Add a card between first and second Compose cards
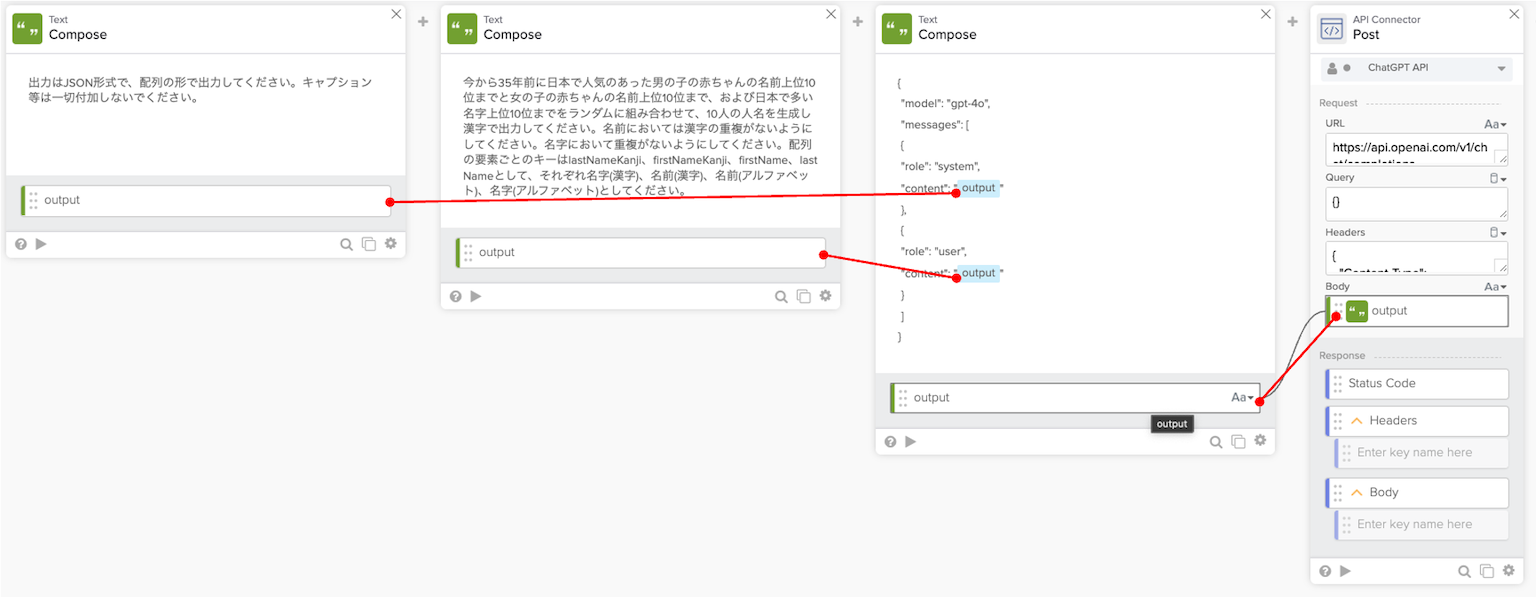1536x597 pixels. pyautogui.click(x=423, y=21)
